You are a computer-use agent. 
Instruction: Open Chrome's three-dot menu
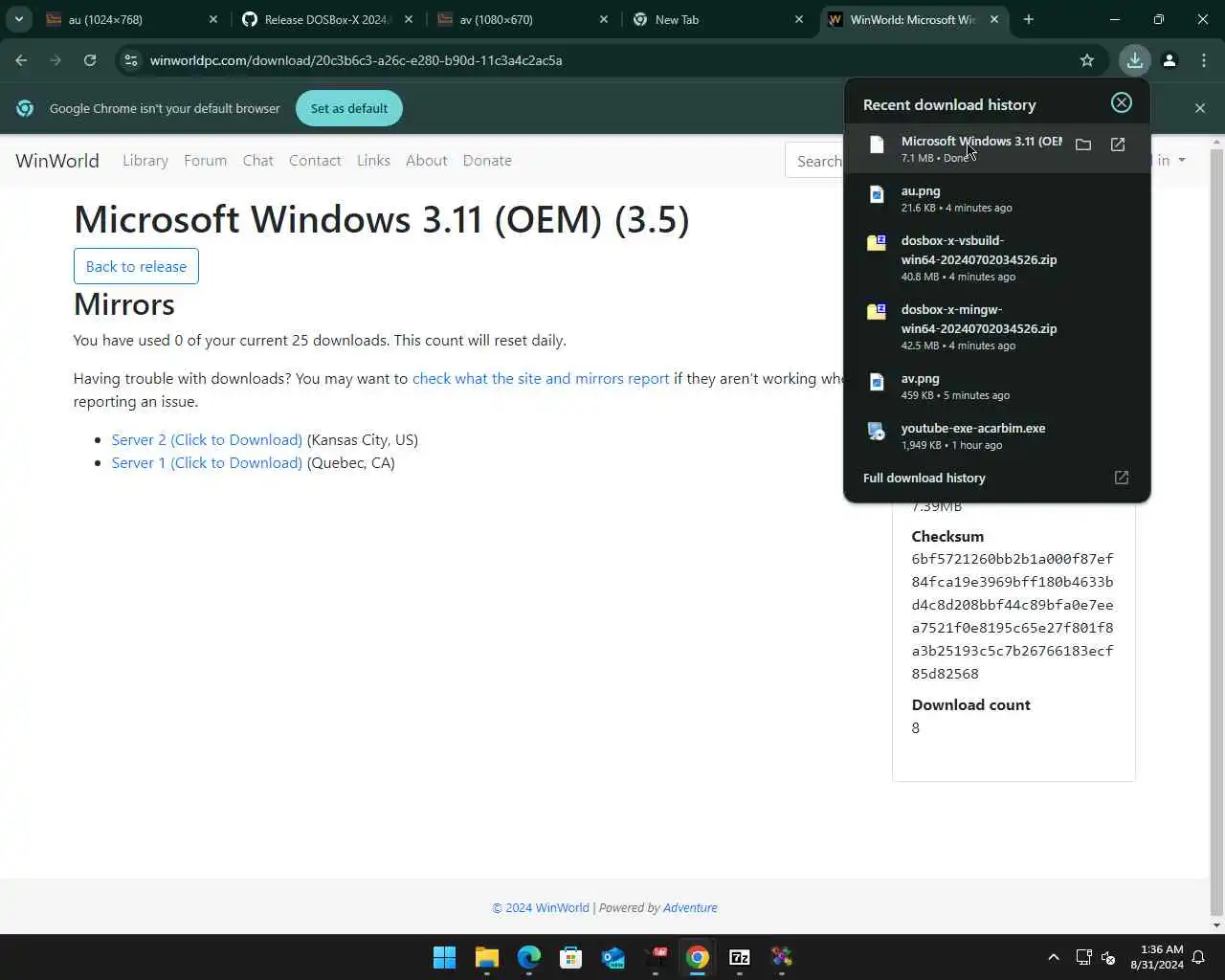click(x=1204, y=60)
